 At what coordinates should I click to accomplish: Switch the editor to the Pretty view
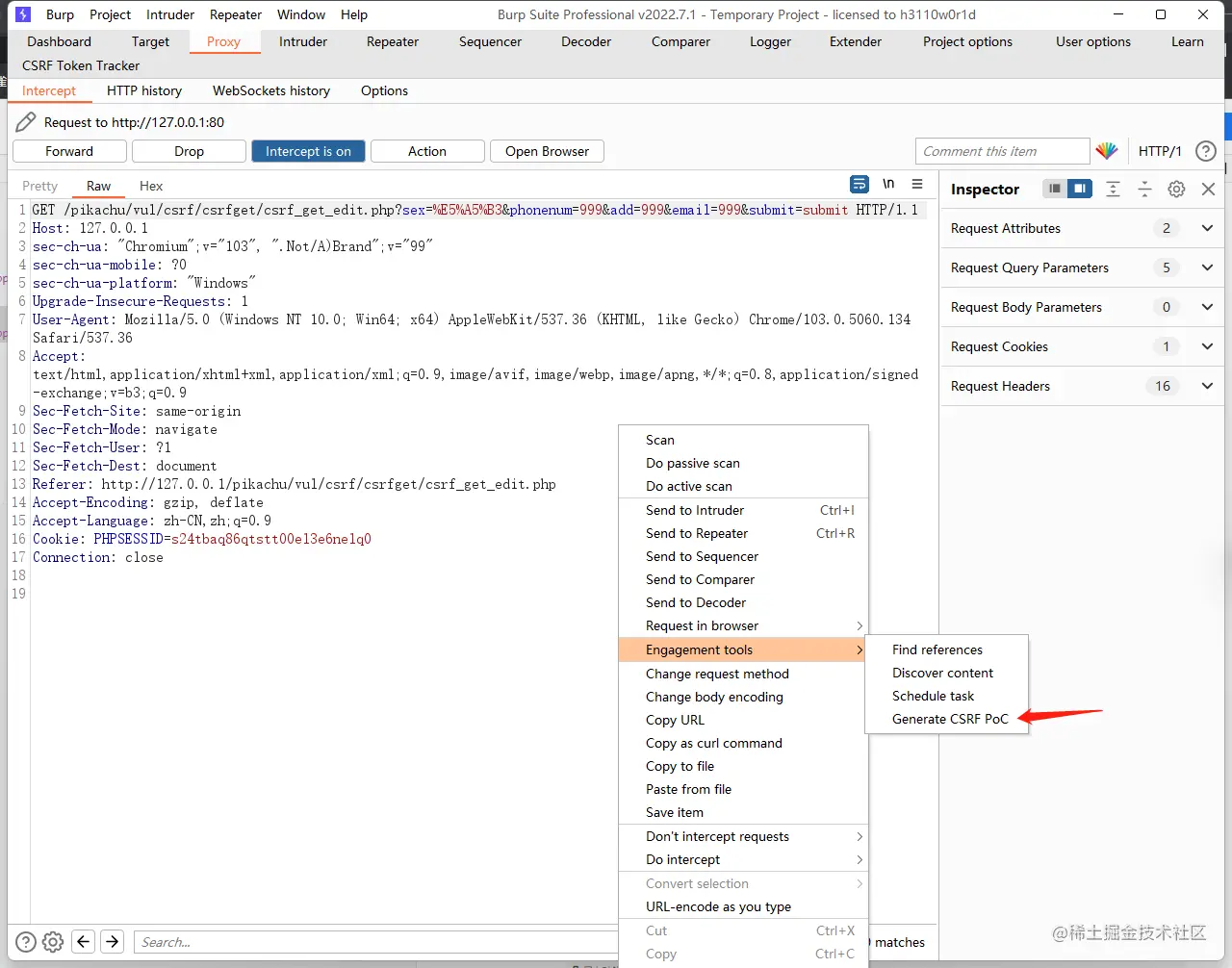click(x=40, y=186)
